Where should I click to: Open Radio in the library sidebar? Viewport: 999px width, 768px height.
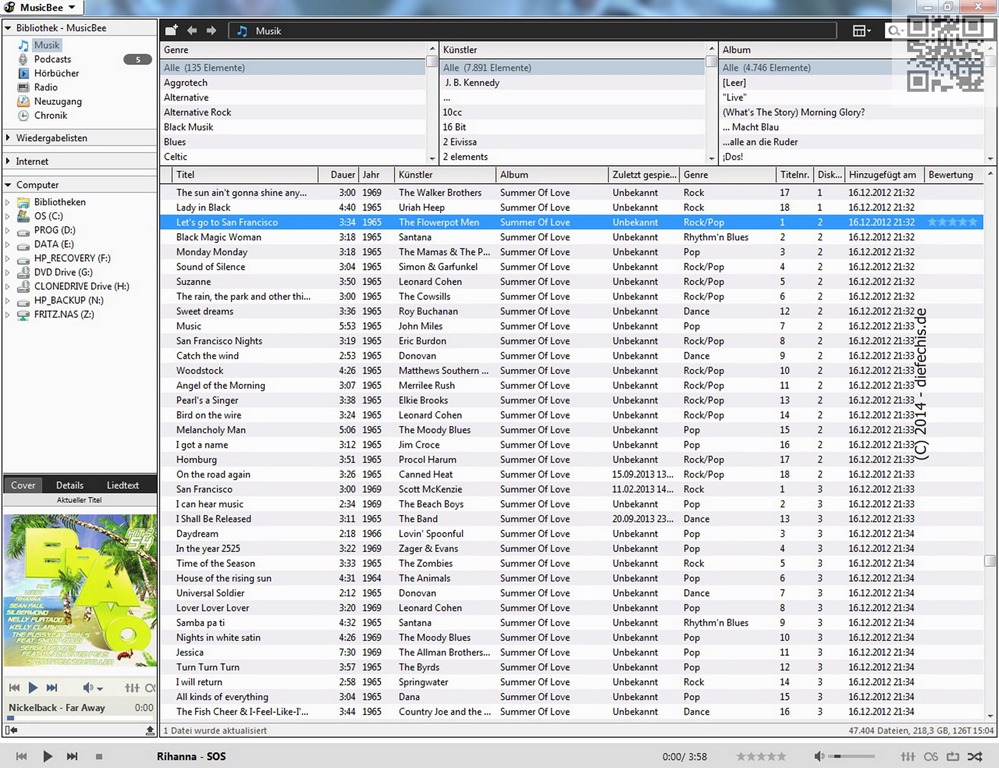[45, 87]
